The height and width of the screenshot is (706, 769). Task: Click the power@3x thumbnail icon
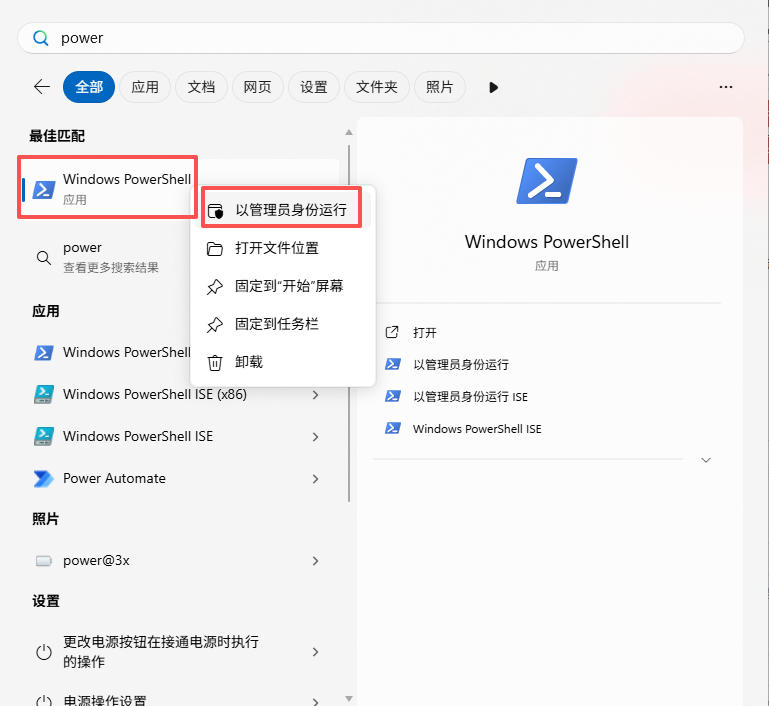[44, 561]
